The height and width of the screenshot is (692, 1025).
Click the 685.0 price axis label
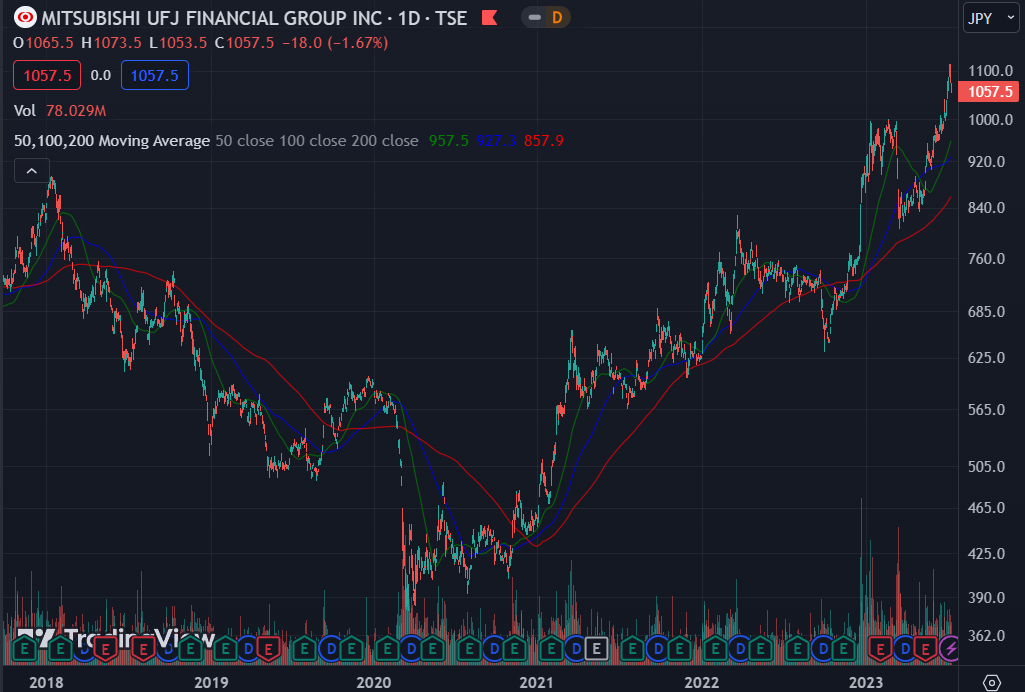pyautogui.click(x=986, y=312)
